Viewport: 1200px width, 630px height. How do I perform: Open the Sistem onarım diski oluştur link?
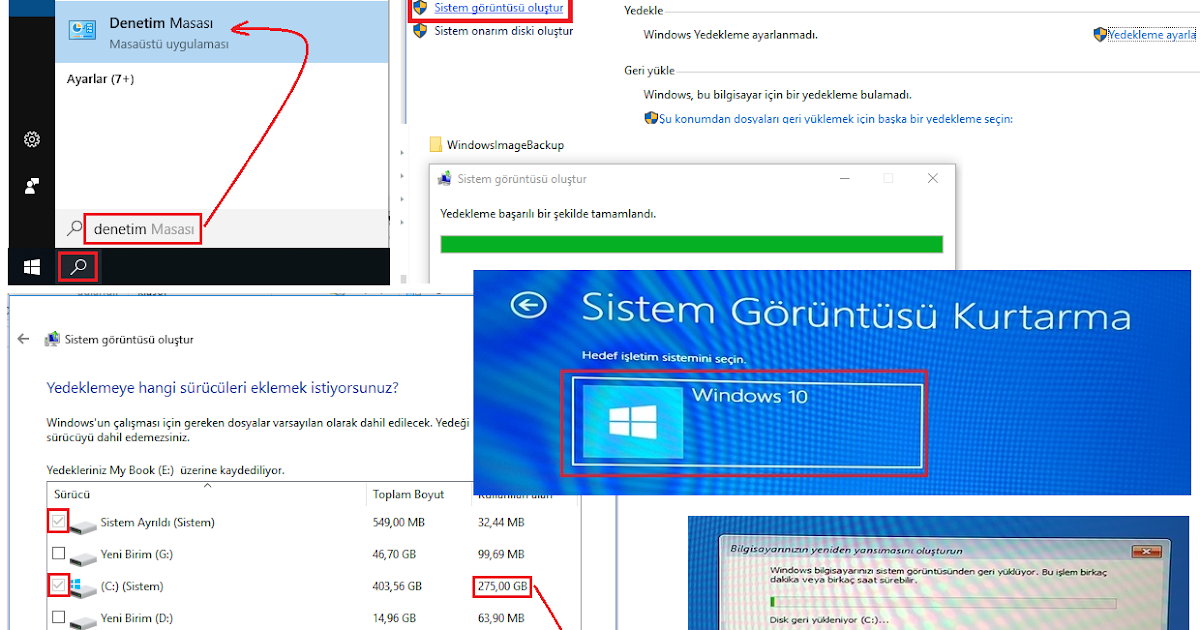point(503,31)
